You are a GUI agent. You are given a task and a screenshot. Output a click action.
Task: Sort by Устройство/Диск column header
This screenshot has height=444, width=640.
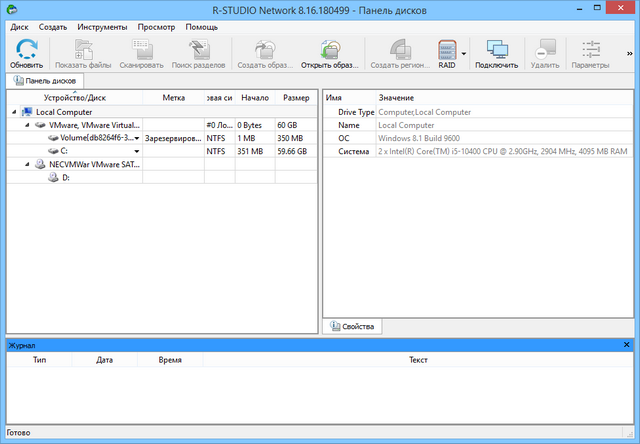75,98
